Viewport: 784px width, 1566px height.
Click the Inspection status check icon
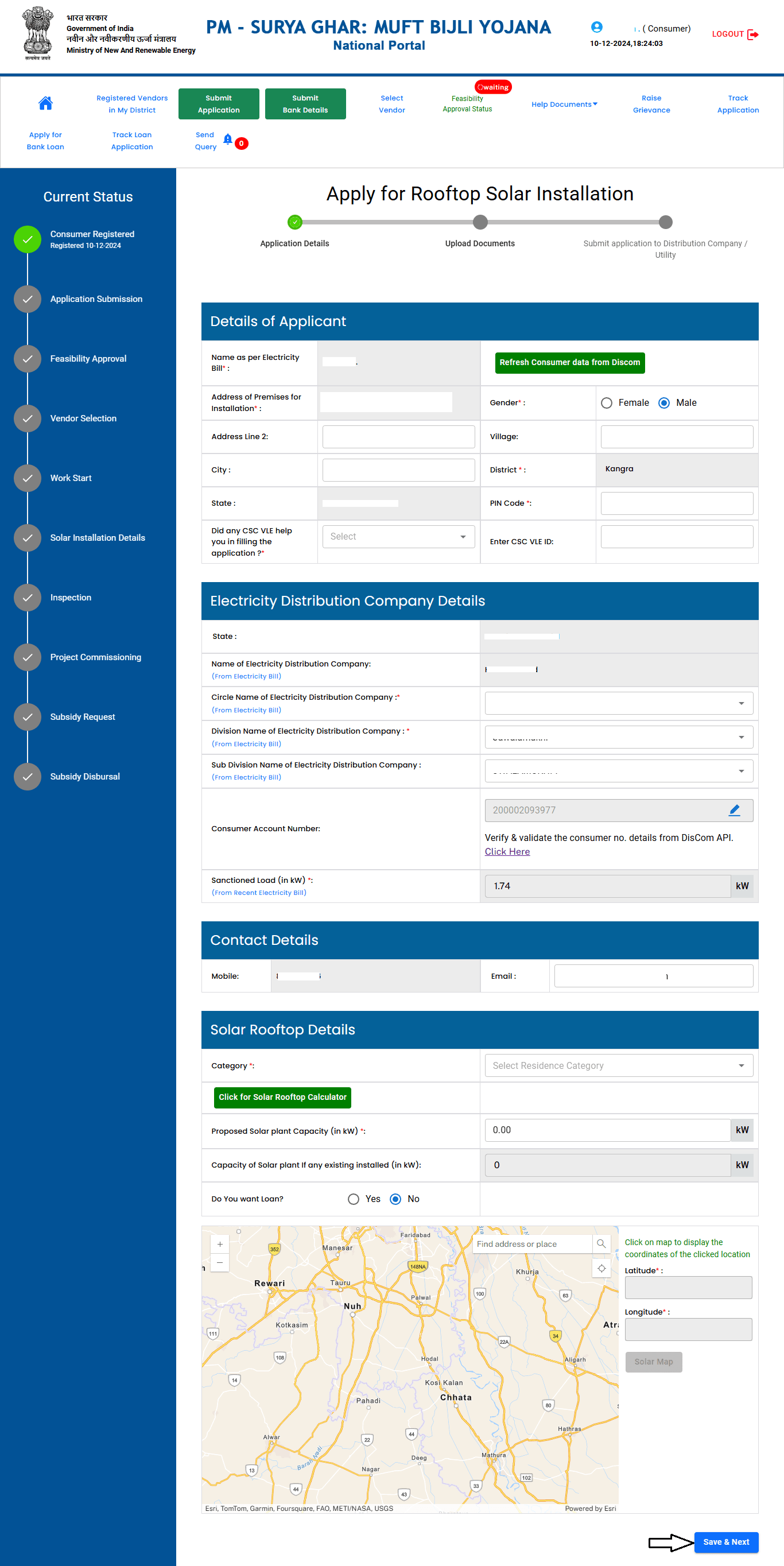(28, 598)
